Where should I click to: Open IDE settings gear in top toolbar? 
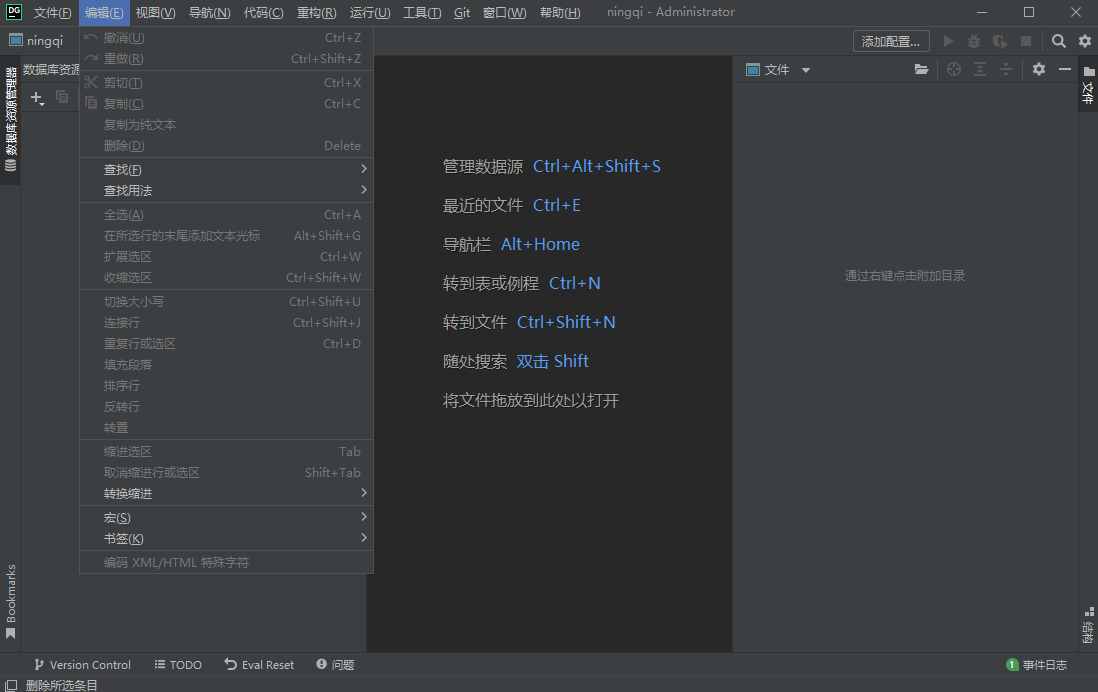coord(1085,41)
